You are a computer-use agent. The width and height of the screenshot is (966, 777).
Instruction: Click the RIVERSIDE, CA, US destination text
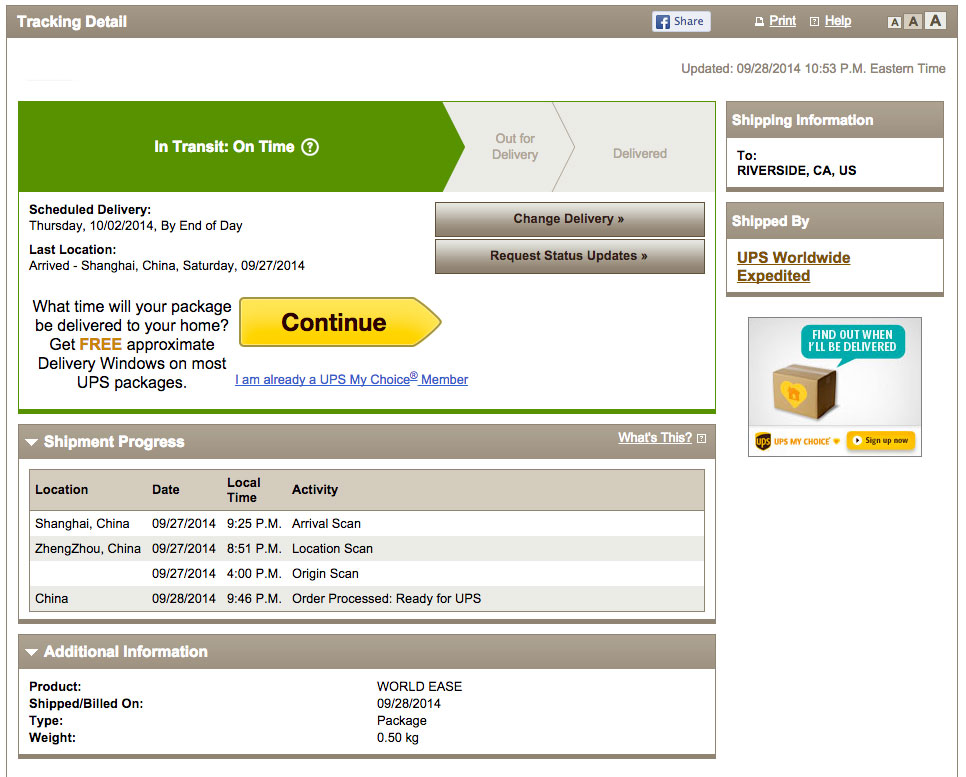click(x=796, y=171)
